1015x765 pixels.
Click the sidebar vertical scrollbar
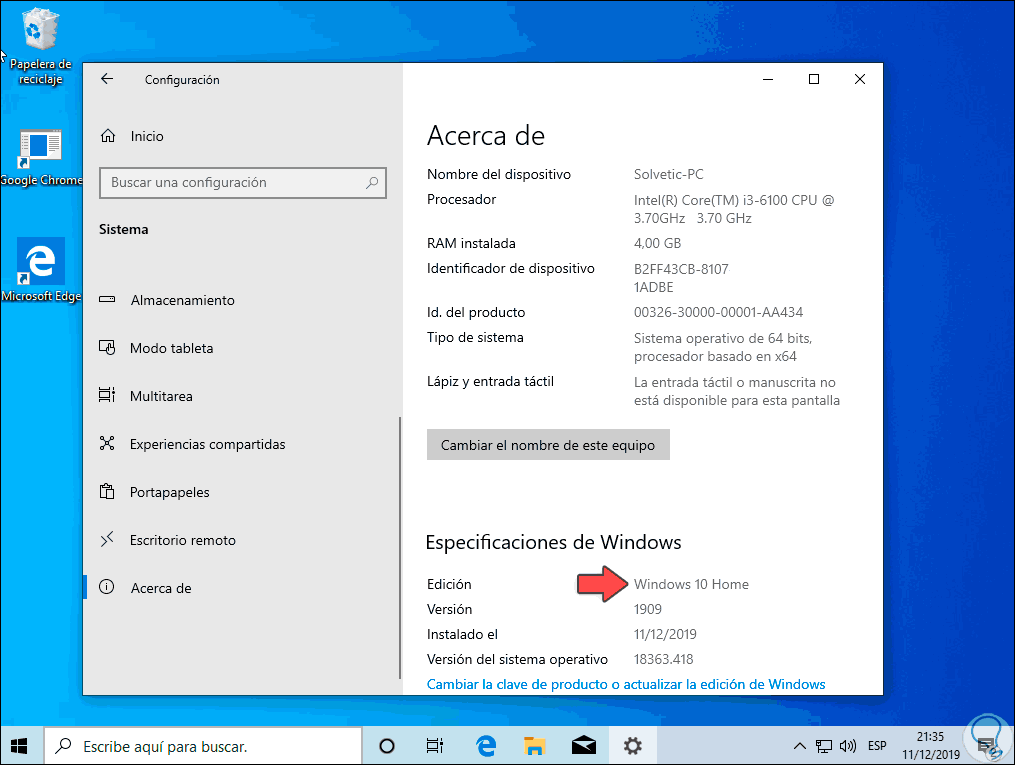(x=400, y=547)
